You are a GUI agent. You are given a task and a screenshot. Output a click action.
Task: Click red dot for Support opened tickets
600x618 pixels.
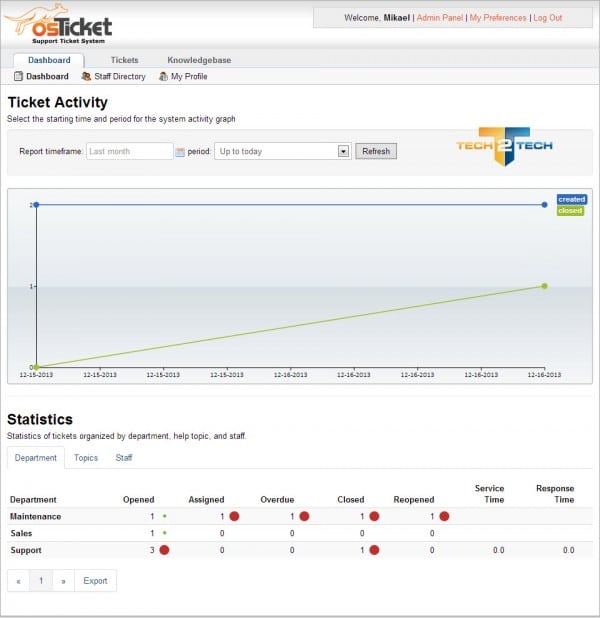[164, 550]
